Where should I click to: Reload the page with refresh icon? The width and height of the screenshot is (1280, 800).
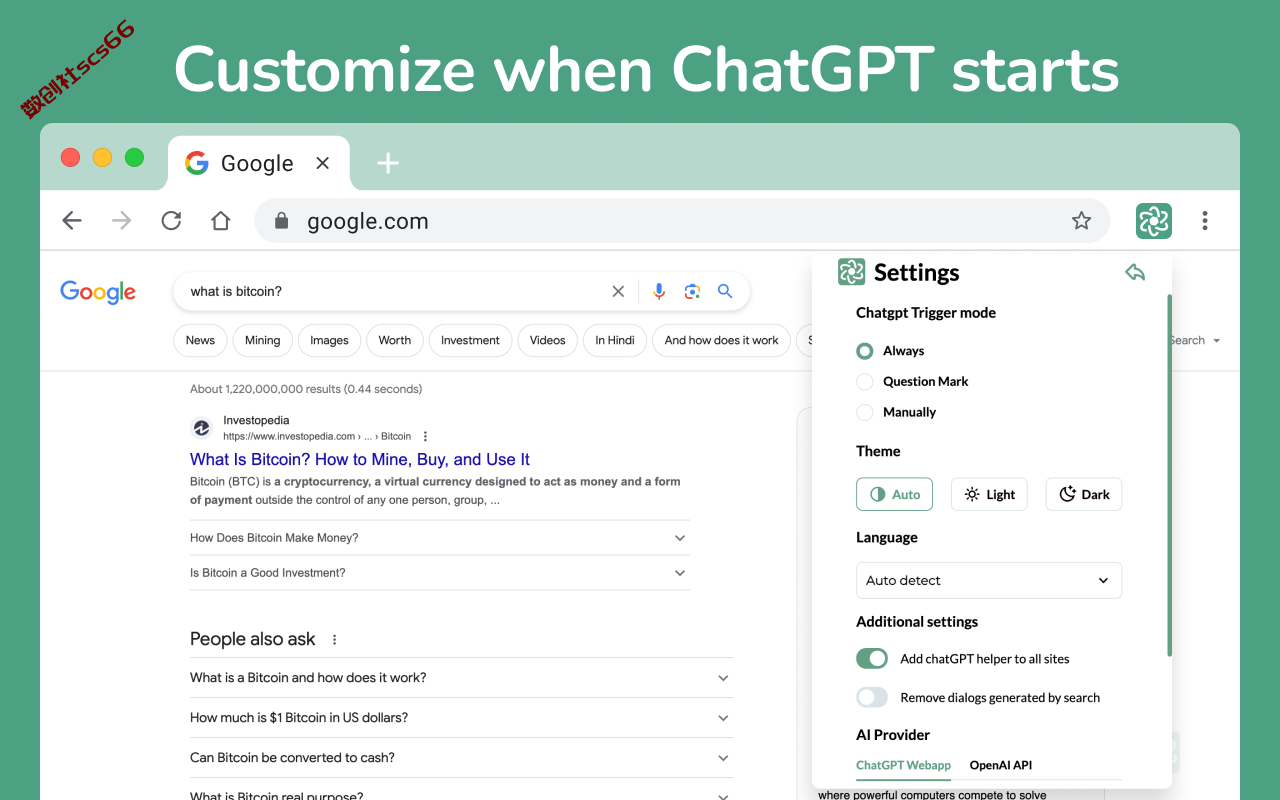click(x=171, y=221)
